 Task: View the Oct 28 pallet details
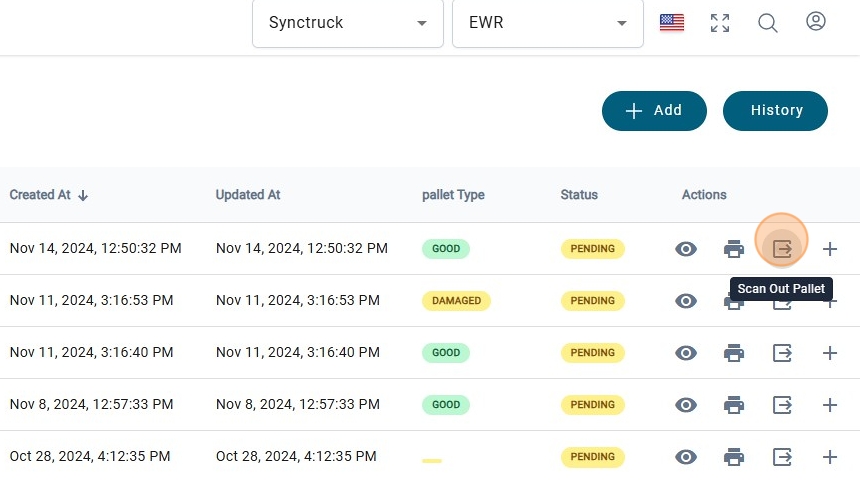coord(686,457)
